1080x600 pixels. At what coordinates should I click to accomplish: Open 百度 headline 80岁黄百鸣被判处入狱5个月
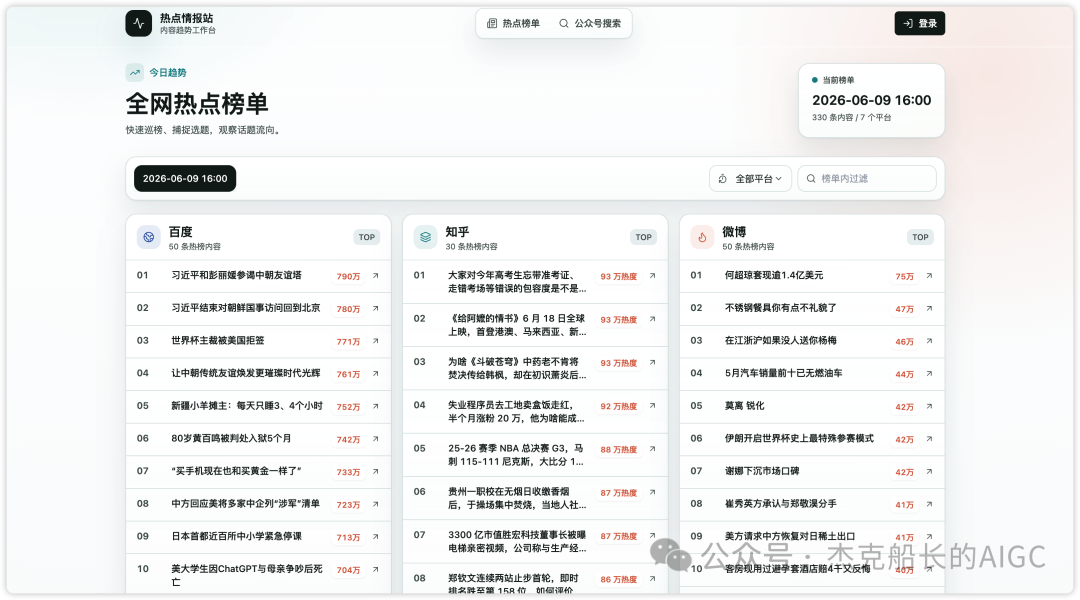pos(231,438)
